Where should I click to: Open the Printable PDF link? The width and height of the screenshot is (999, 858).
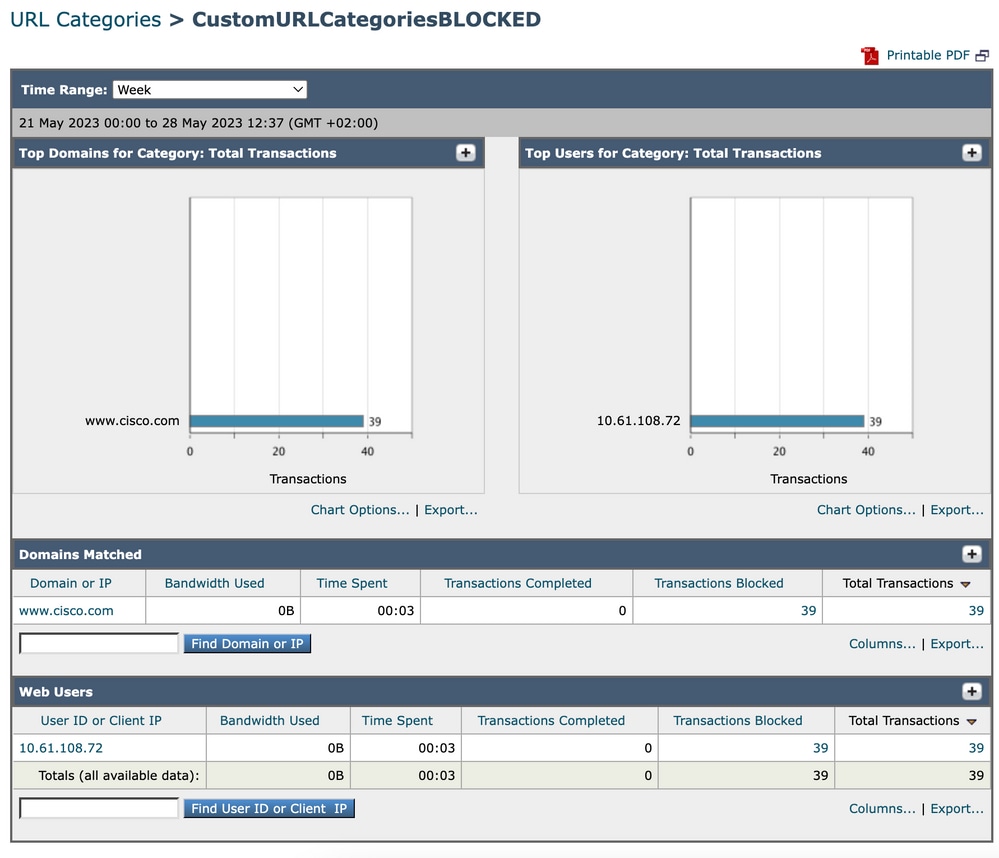tap(928, 55)
